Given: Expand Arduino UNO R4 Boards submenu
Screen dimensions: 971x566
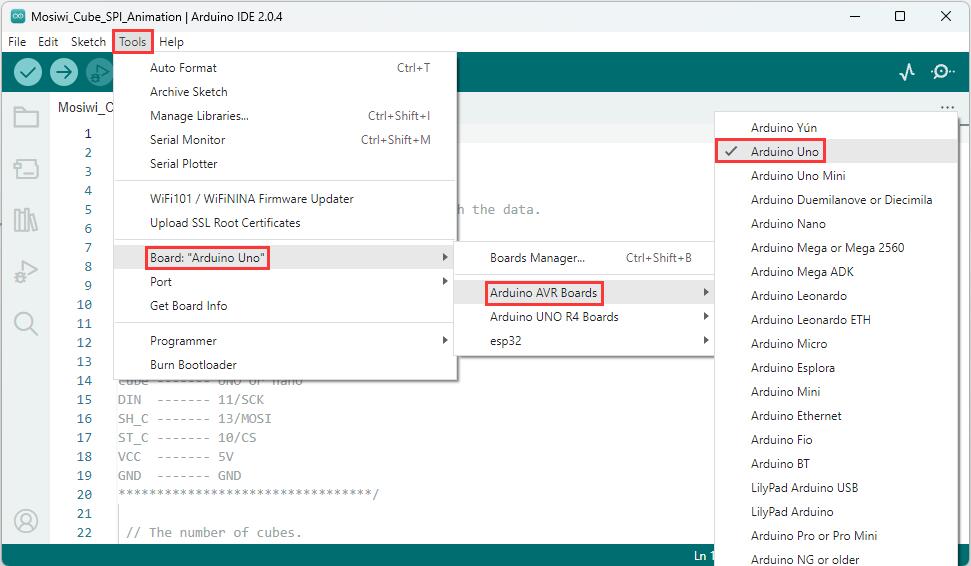Looking at the screenshot, I should (584, 316).
